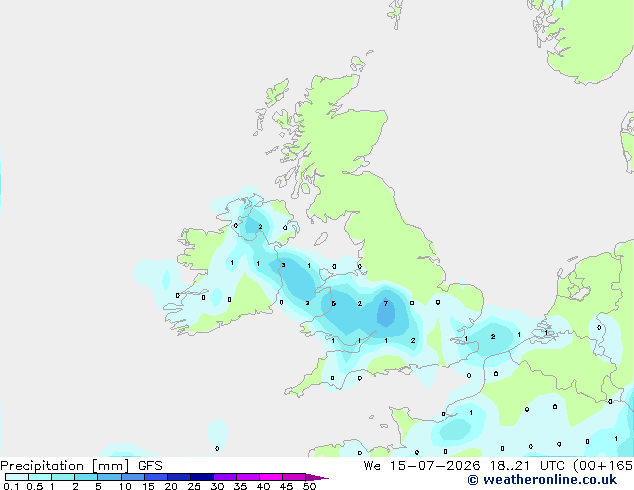Open the weatheronline.co.uk link

pyautogui.click(x=542, y=480)
